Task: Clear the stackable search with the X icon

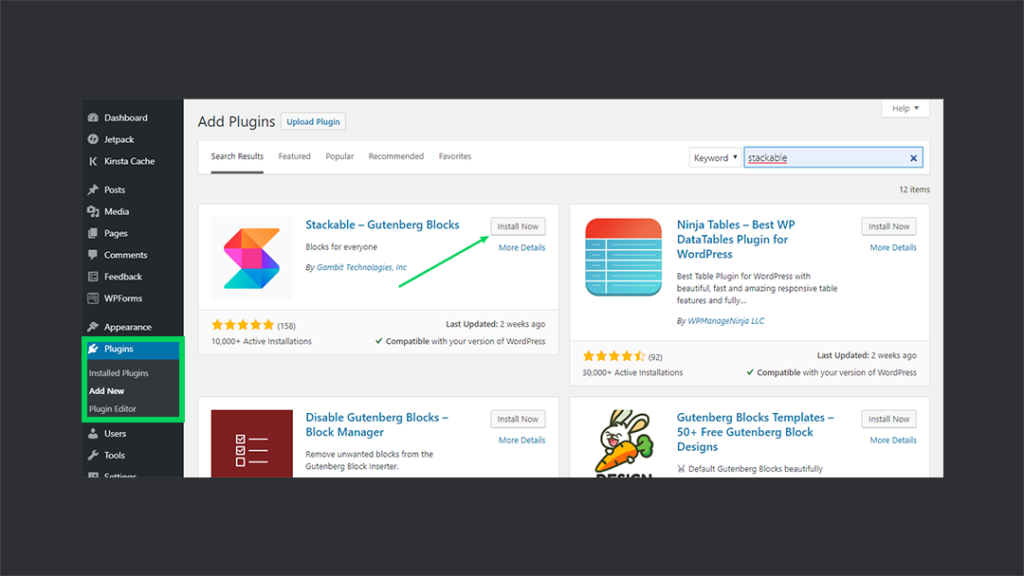Action: [x=913, y=157]
